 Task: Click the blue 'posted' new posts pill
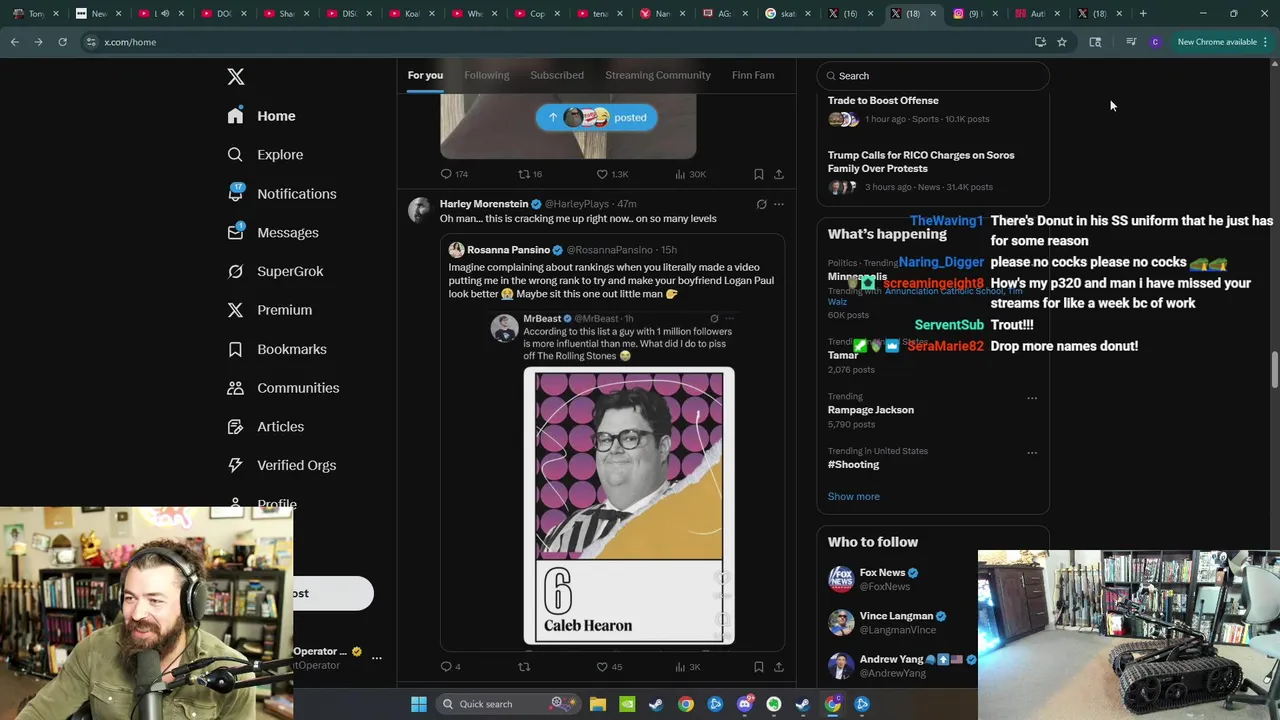pyautogui.click(x=596, y=117)
